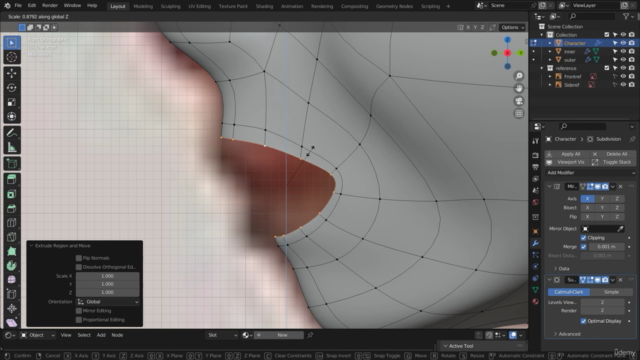The image size is (640, 360).
Task: Open the viewport Options dropdown
Action: pos(513,27)
